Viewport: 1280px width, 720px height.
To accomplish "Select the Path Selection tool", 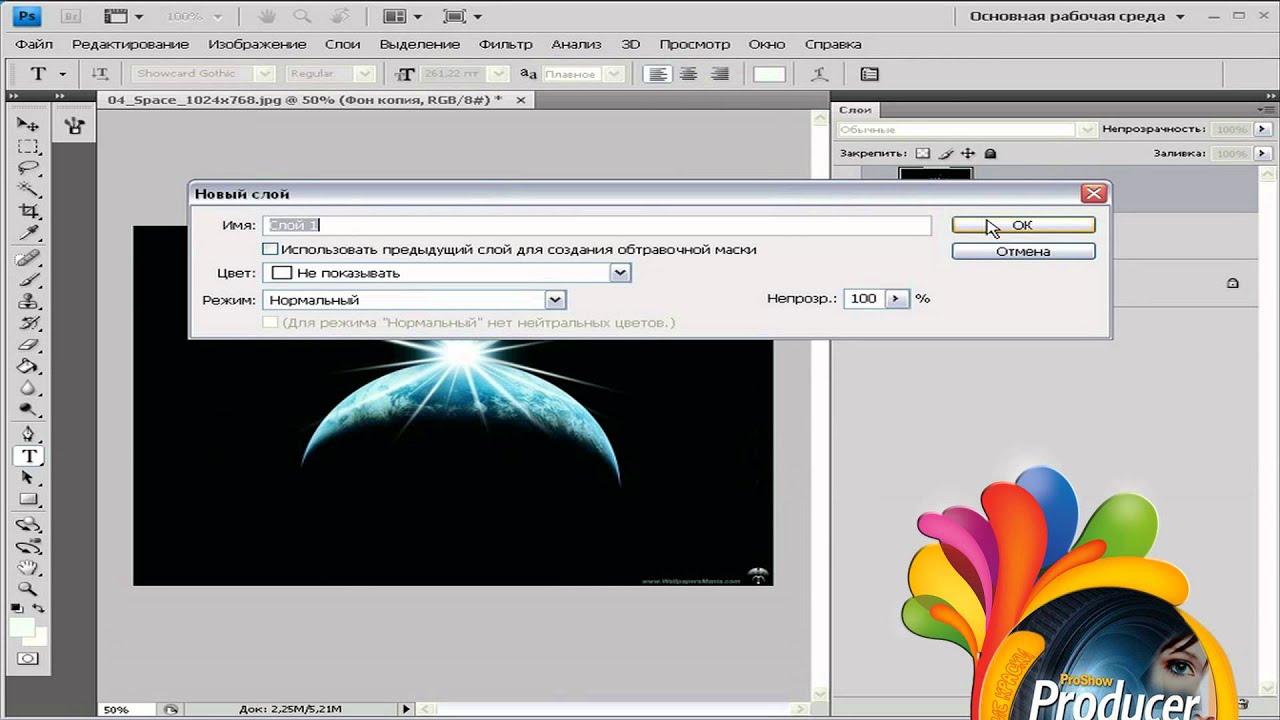I will pos(28,478).
